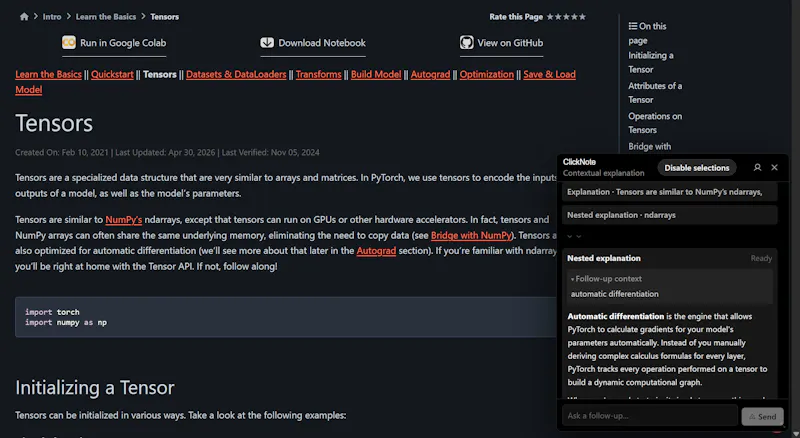
Task: Click the Tensors page heading
Action: 54,123
